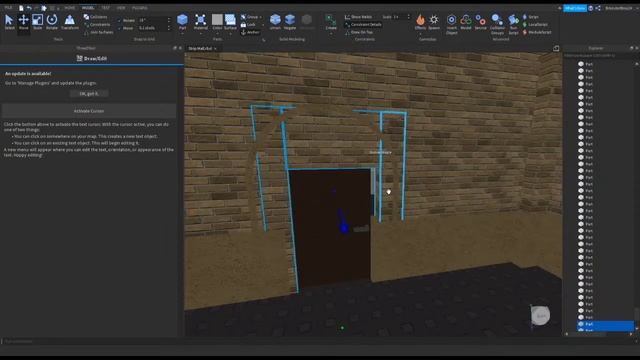Apply Negate to selected part

pos(290,22)
